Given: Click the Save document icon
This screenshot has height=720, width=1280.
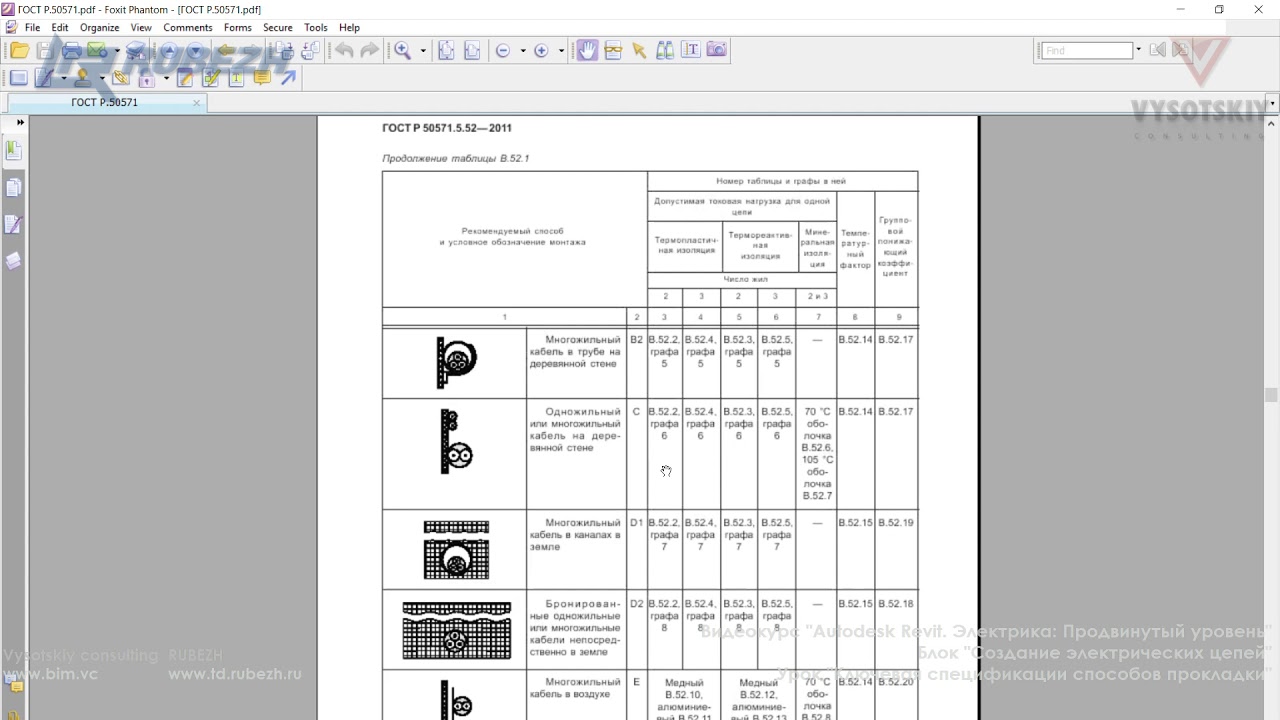Looking at the screenshot, I should pyautogui.click(x=45, y=50).
